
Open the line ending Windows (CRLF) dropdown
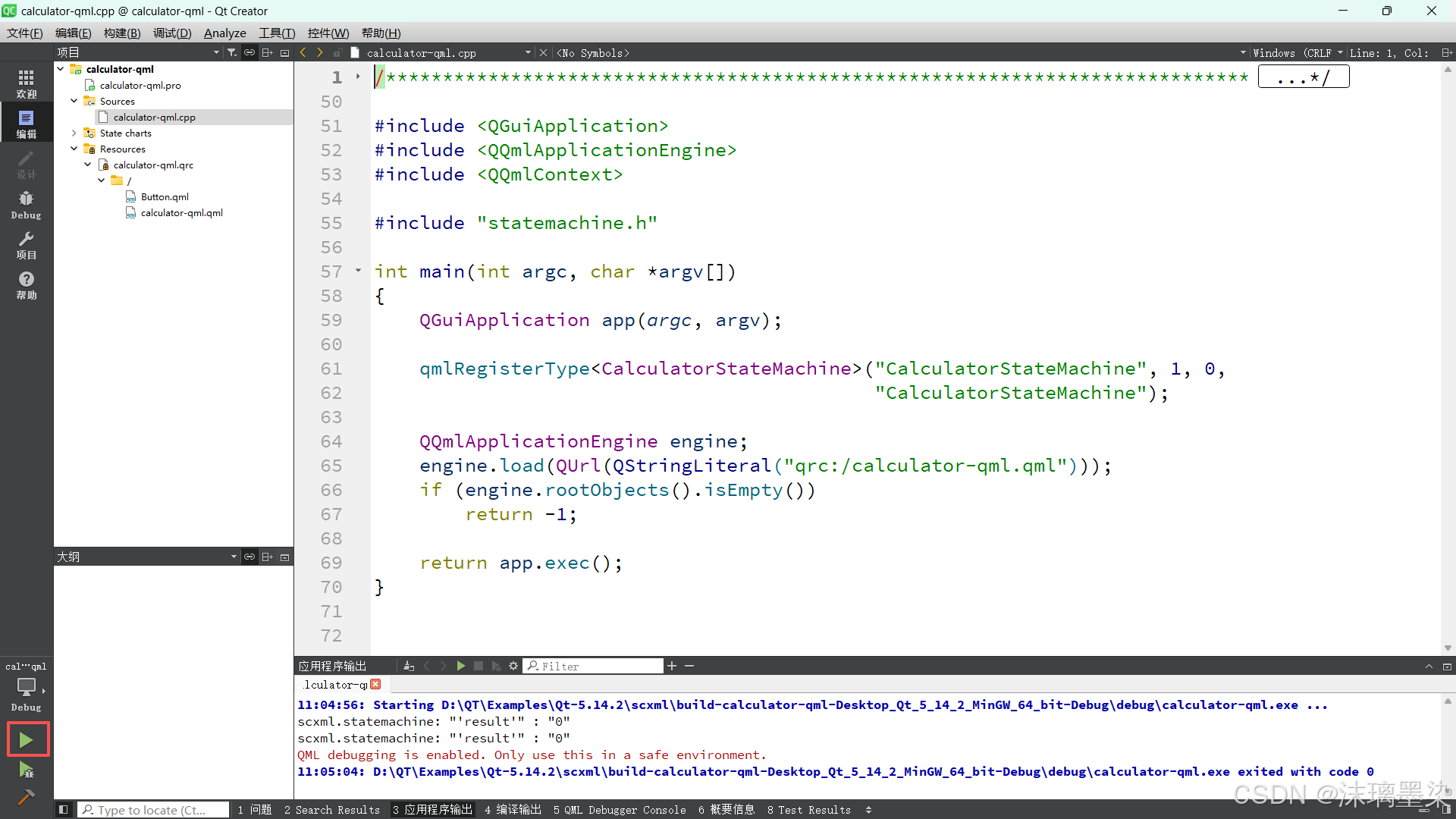click(x=1298, y=52)
